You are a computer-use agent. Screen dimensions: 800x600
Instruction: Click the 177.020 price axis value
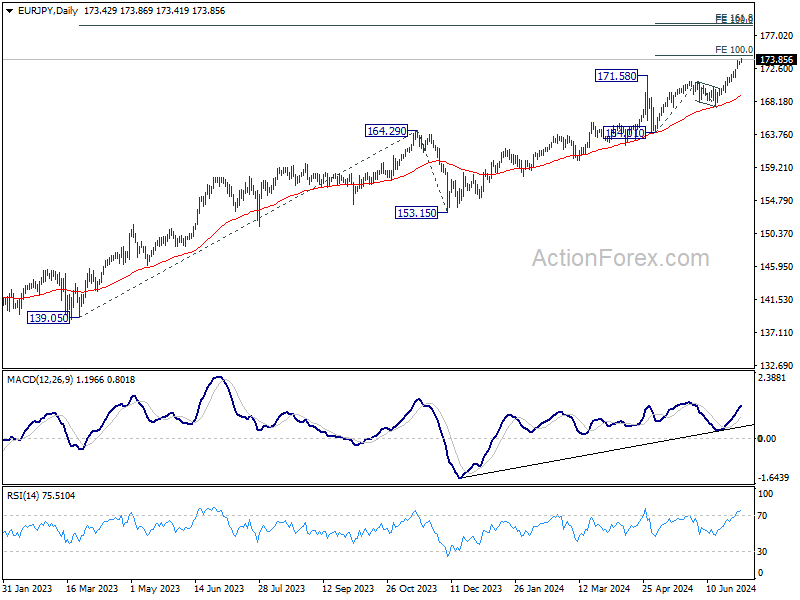(x=777, y=36)
